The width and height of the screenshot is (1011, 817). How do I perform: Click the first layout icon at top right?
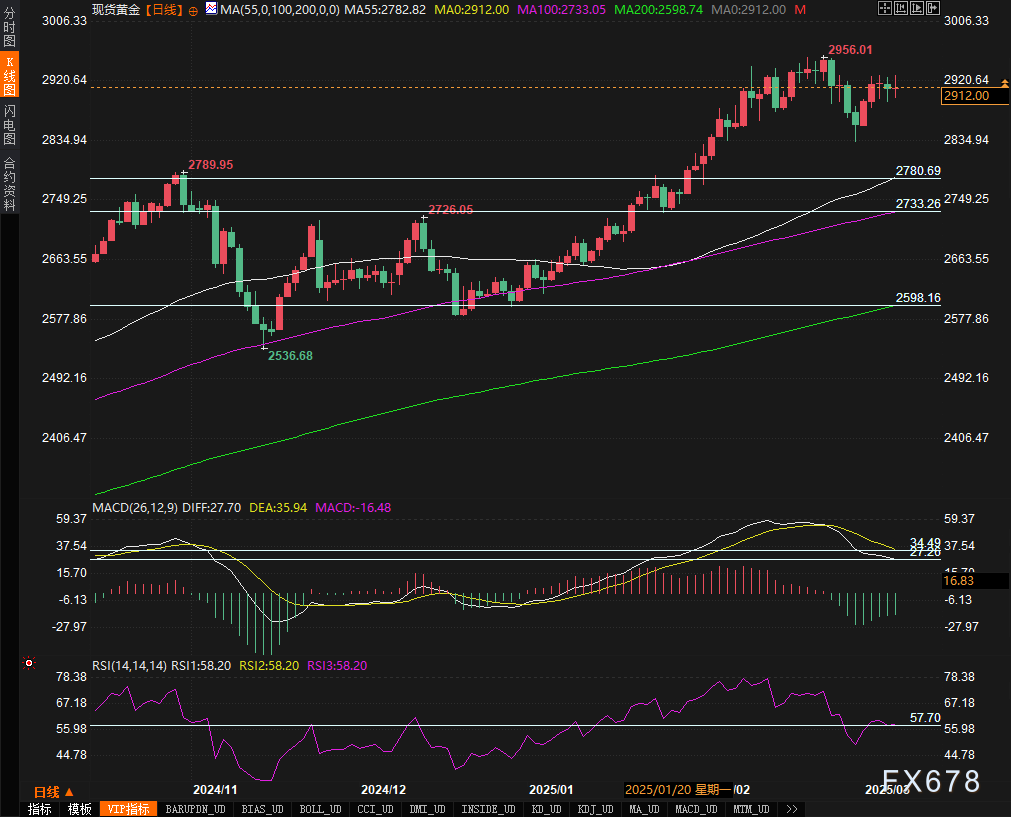pos(885,8)
